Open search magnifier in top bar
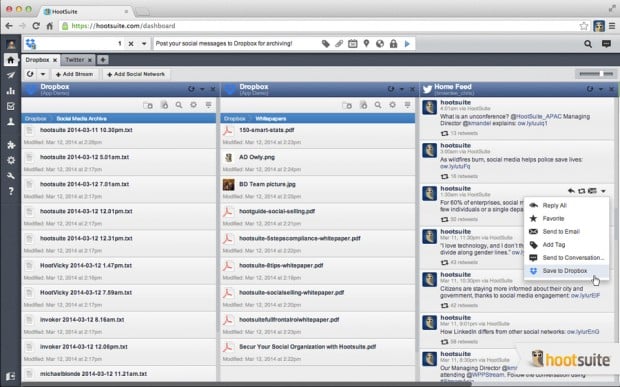 (x=588, y=44)
